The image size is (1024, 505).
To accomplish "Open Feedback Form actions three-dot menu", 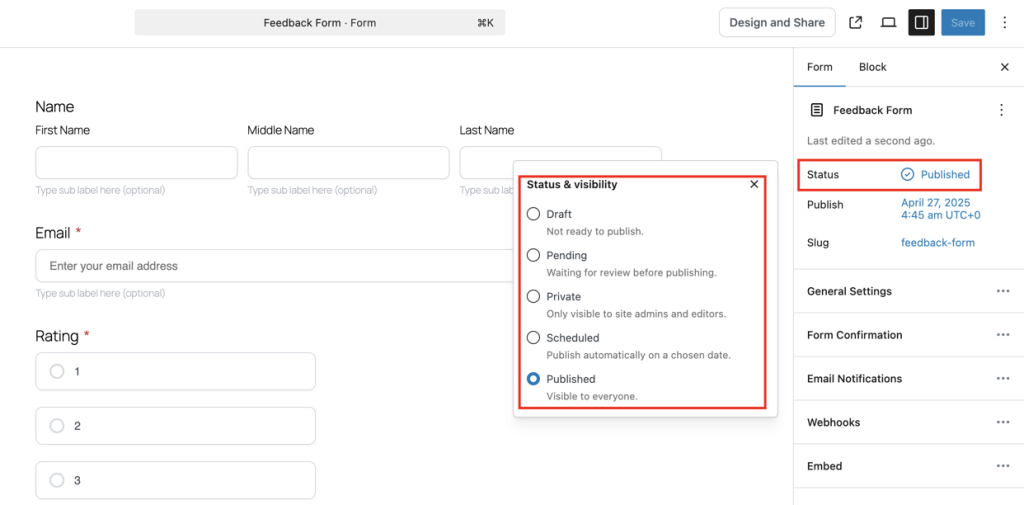I will point(1002,110).
